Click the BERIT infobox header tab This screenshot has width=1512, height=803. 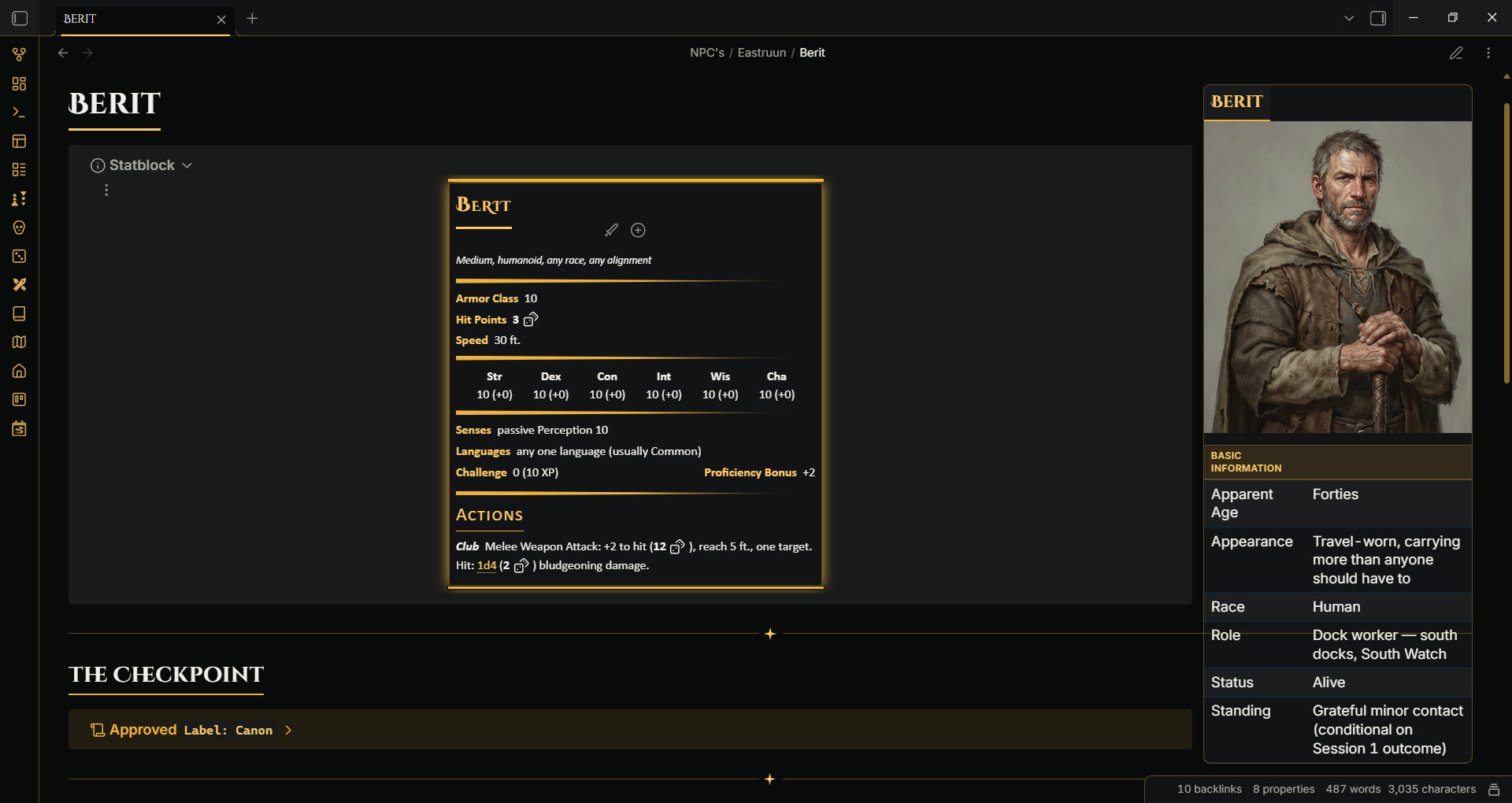coord(1236,102)
